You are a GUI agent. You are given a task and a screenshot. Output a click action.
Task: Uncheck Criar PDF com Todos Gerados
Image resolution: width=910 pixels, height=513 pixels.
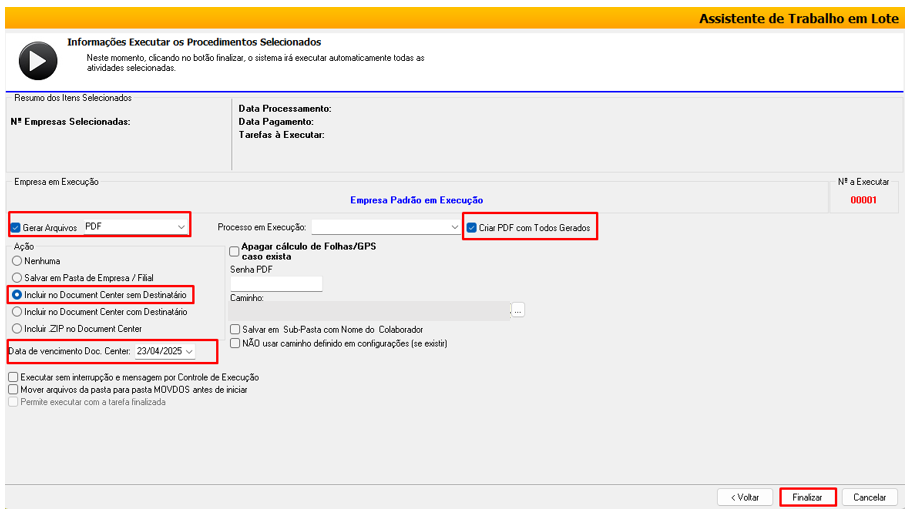pos(472,228)
